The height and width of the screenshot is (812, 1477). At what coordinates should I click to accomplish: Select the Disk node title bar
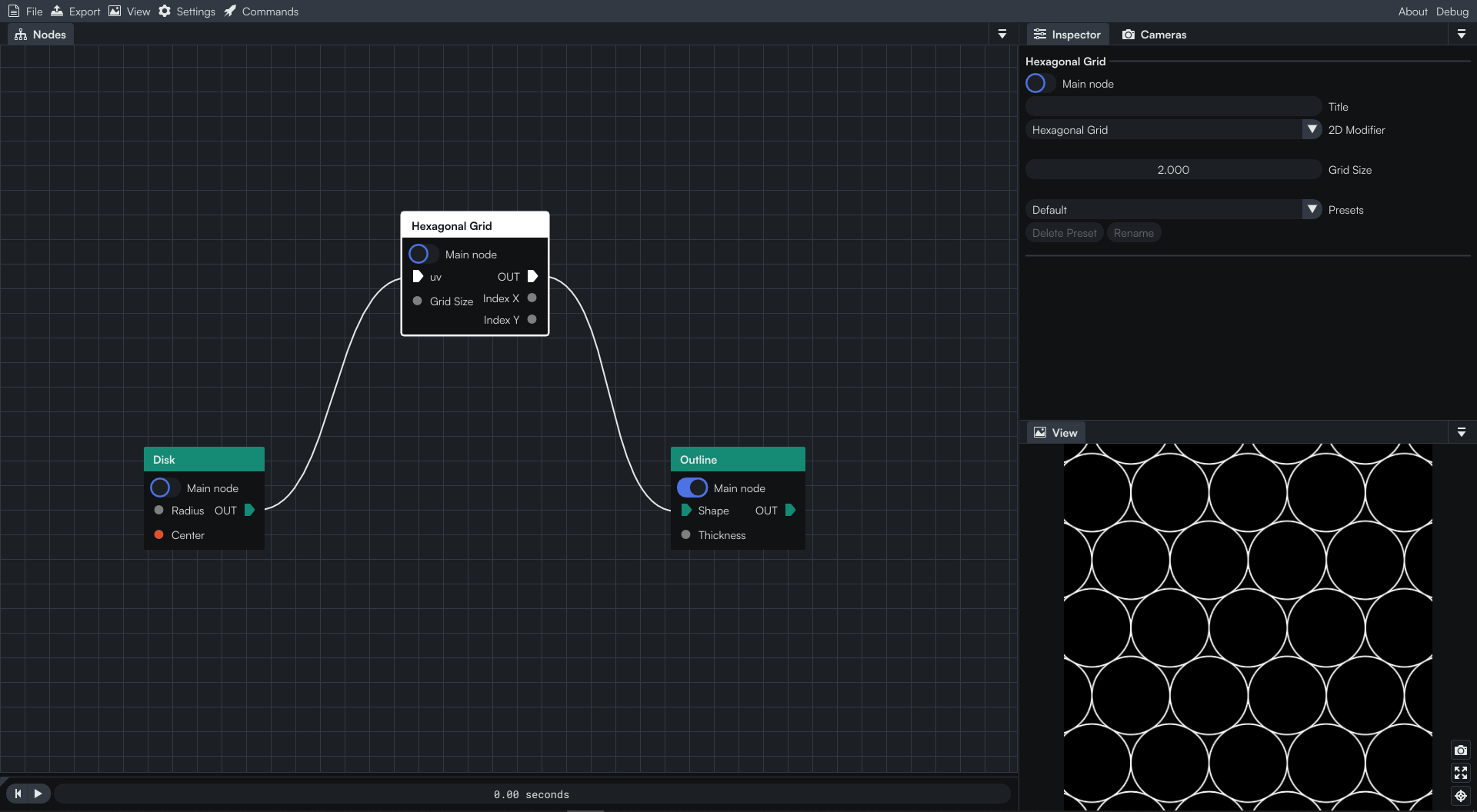click(204, 459)
